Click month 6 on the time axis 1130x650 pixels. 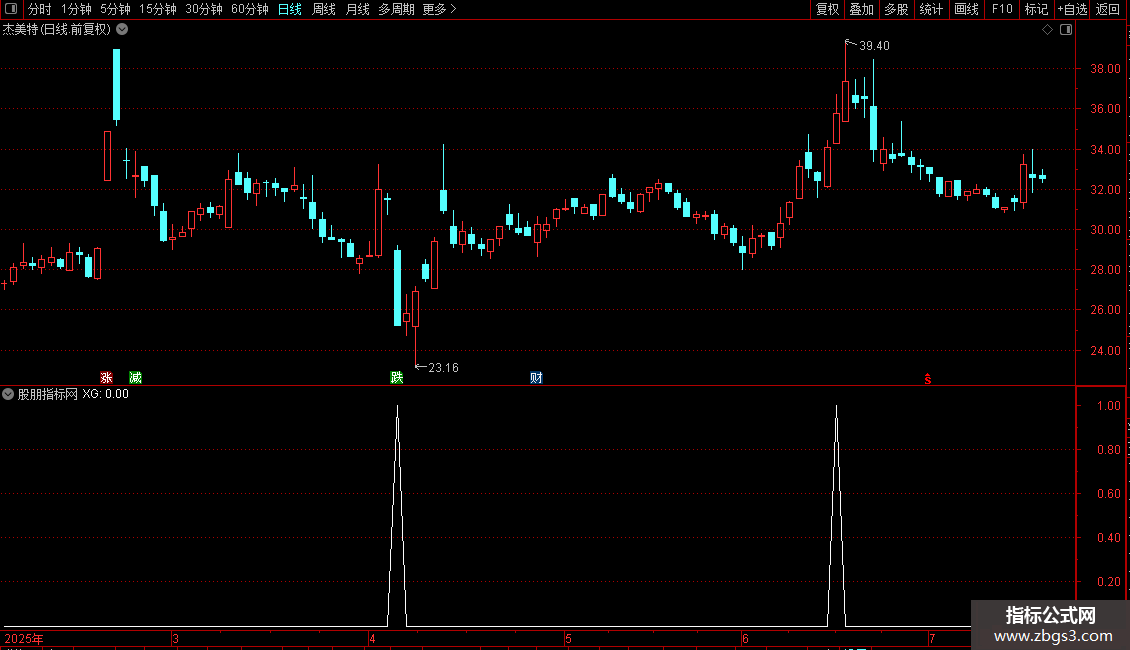point(745,639)
